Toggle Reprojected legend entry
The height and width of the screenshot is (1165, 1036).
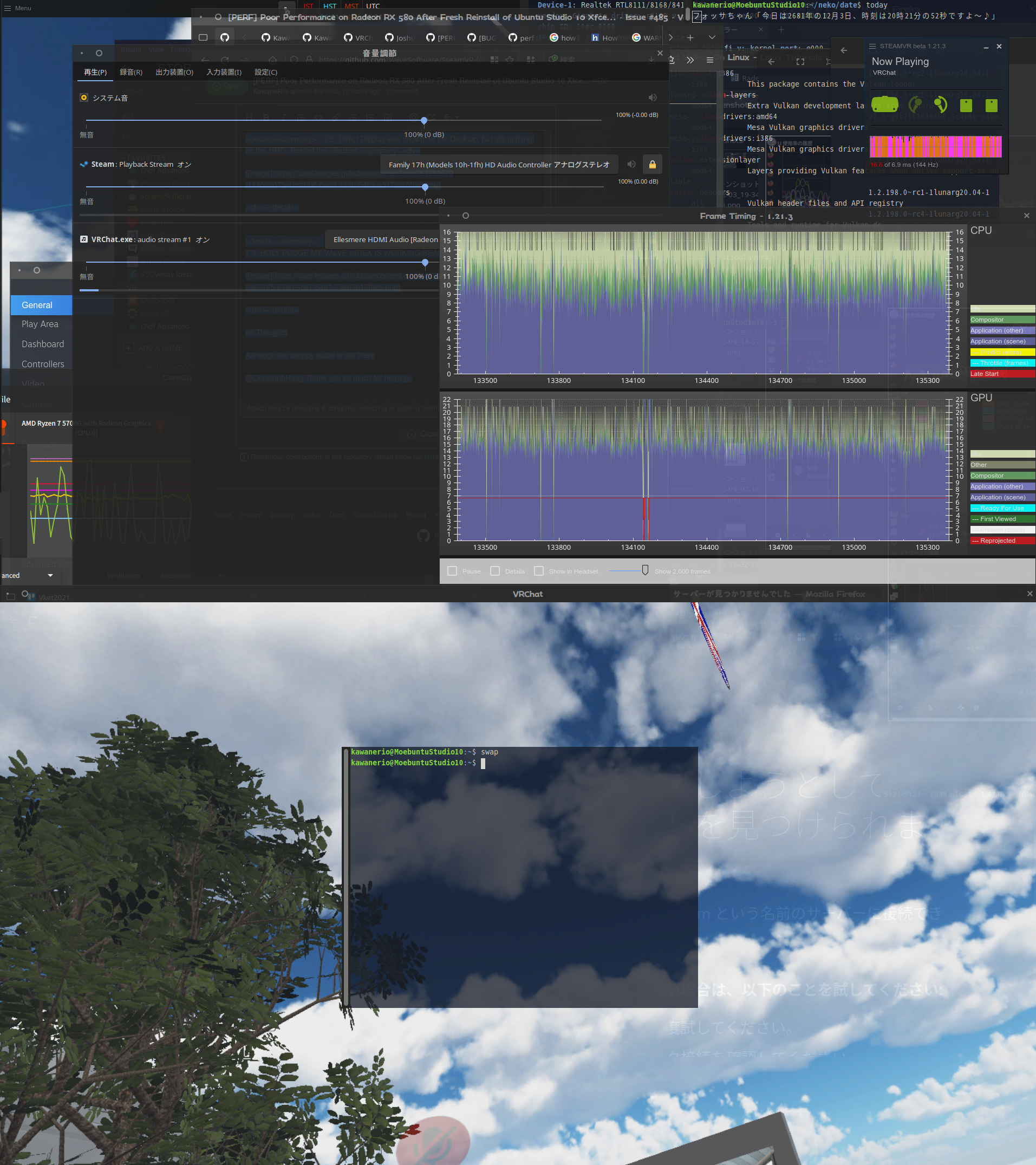click(x=1002, y=541)
